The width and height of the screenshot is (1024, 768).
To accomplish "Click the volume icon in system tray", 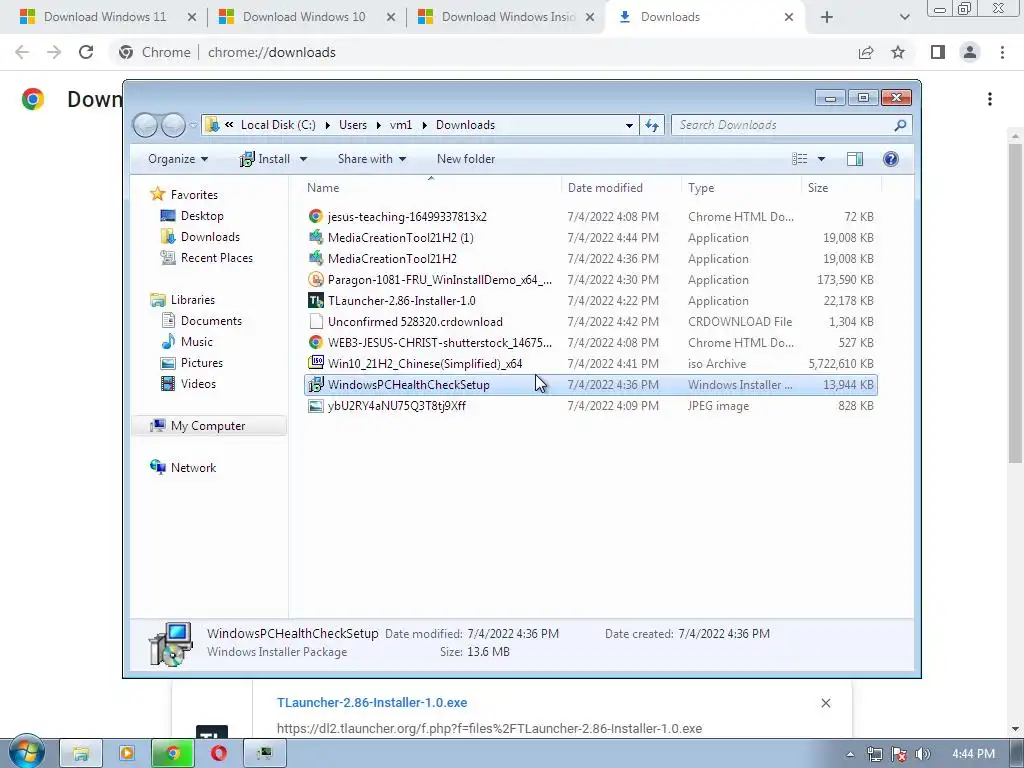I will pos(923,754).
